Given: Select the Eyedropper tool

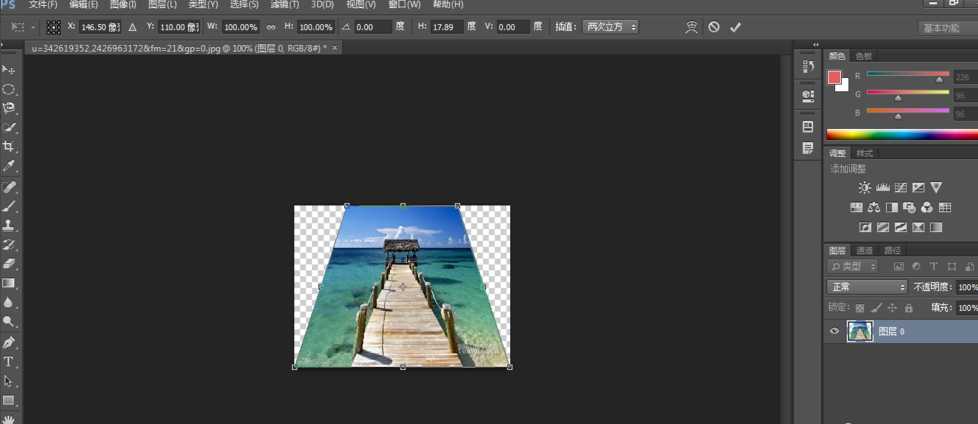Looking at the screenshot, I should (9, 166).
